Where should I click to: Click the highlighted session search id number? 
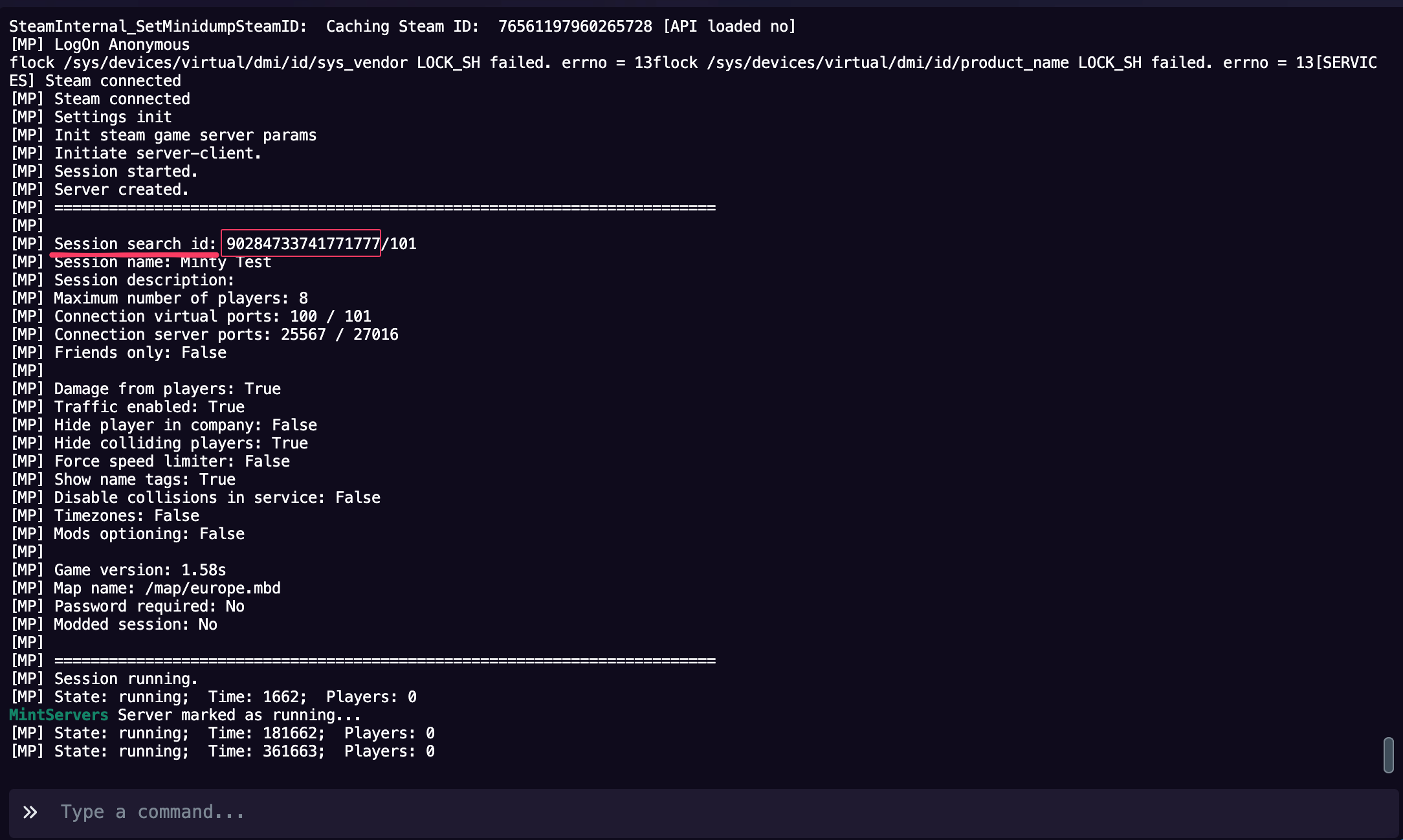click(x=302, y=244)
